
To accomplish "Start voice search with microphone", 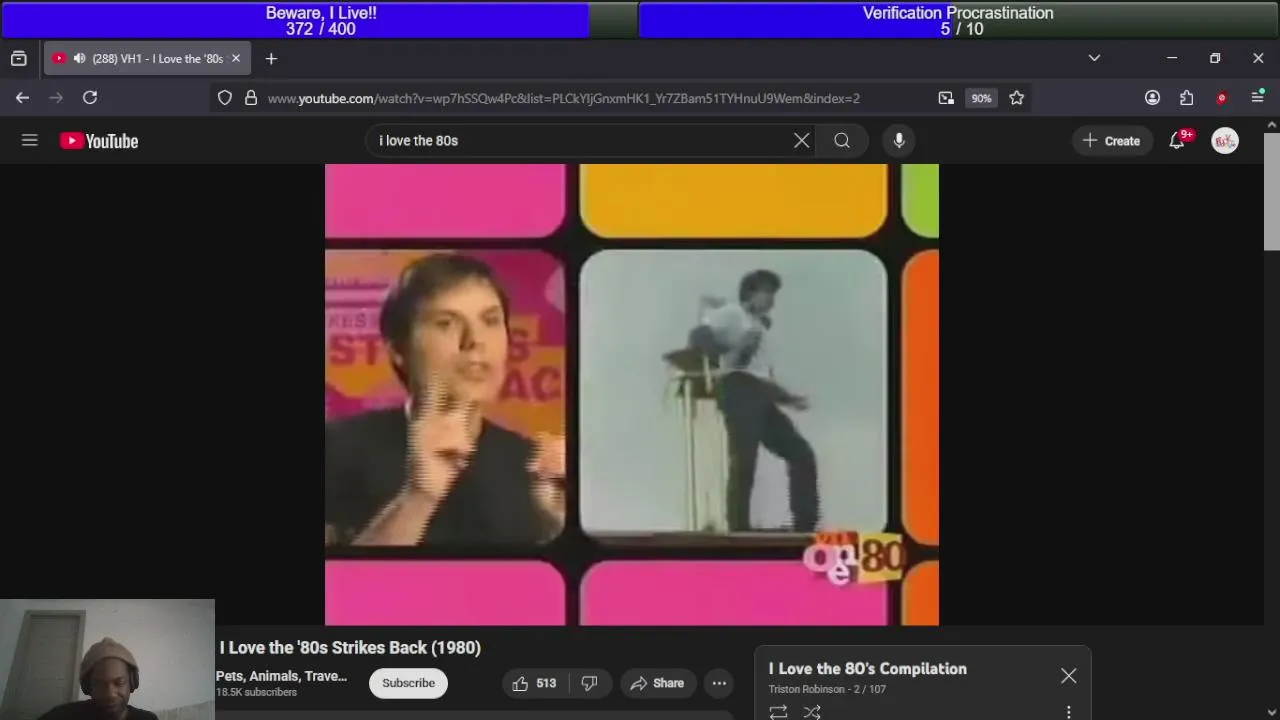I will [x=899, y=141].
